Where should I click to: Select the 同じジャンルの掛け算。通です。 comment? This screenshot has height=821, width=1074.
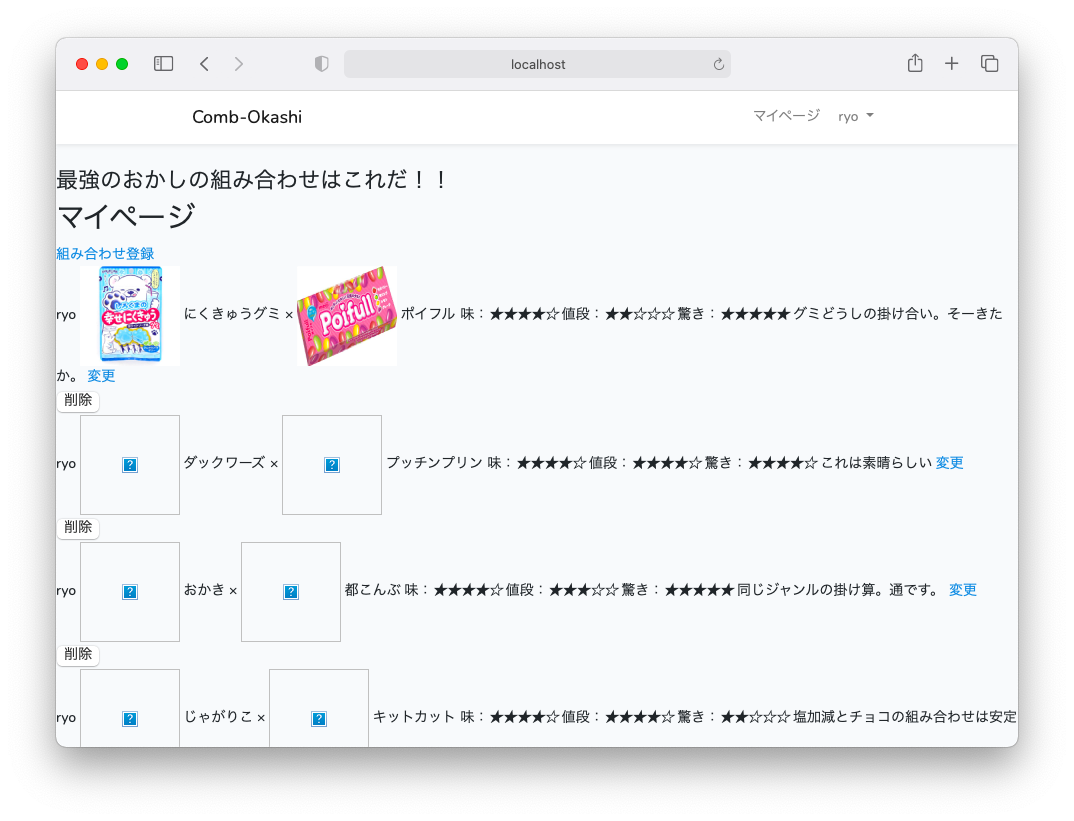838,590
